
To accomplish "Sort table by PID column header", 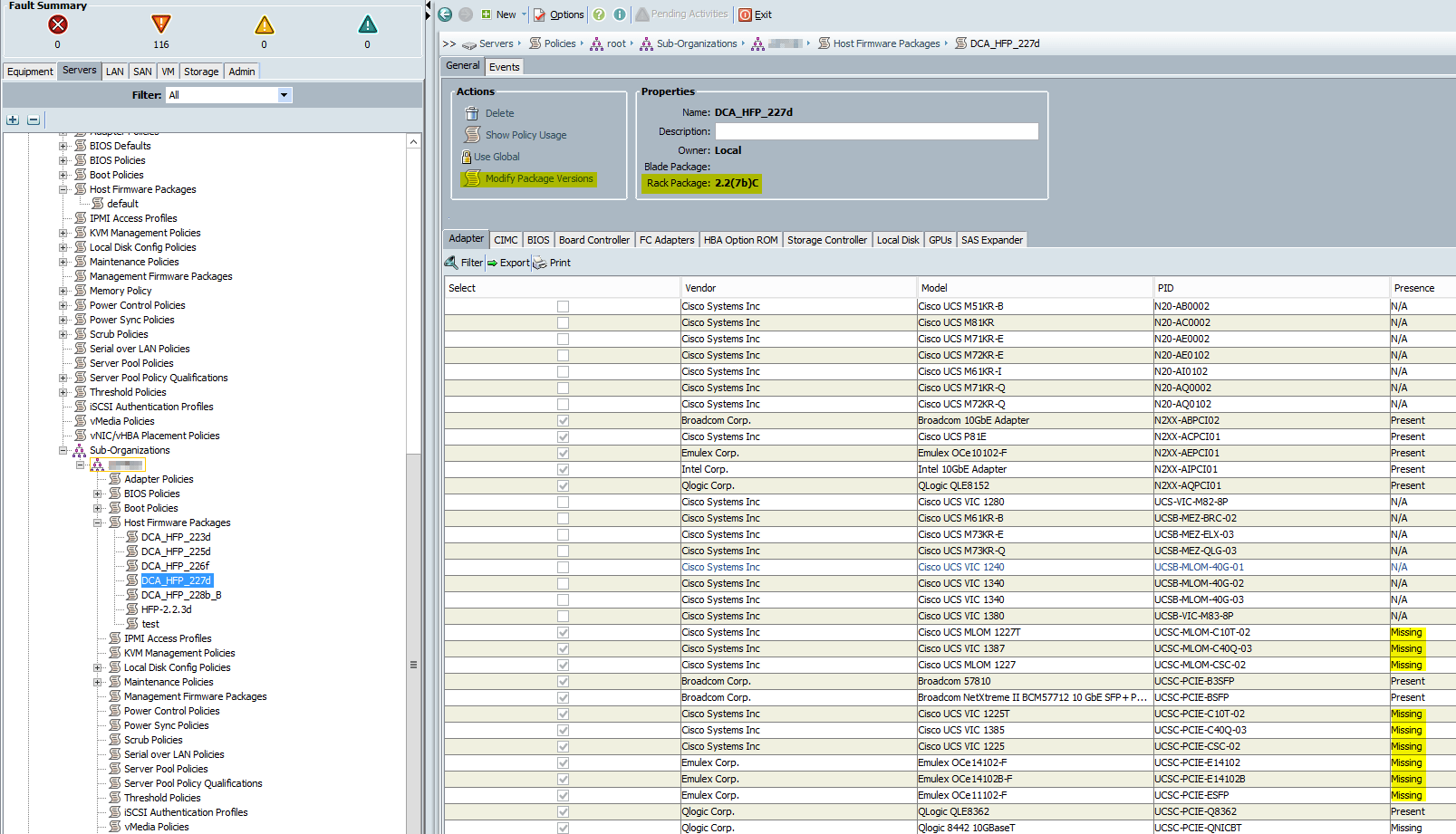I will (1271, 288).
